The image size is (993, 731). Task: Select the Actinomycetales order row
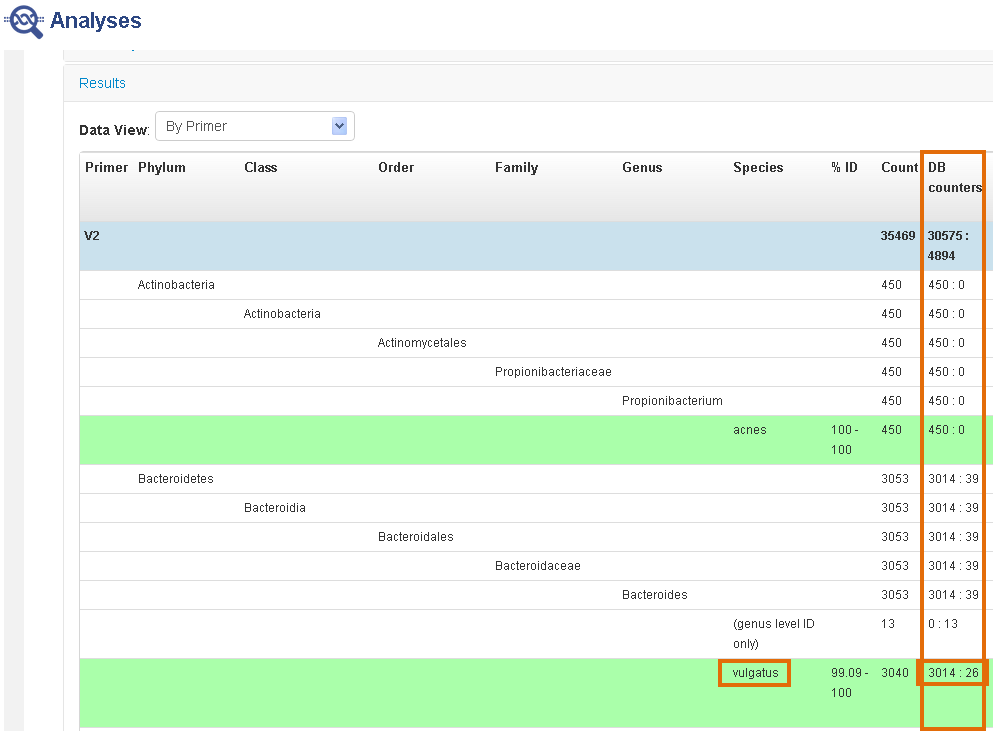(x=421, y=343)
